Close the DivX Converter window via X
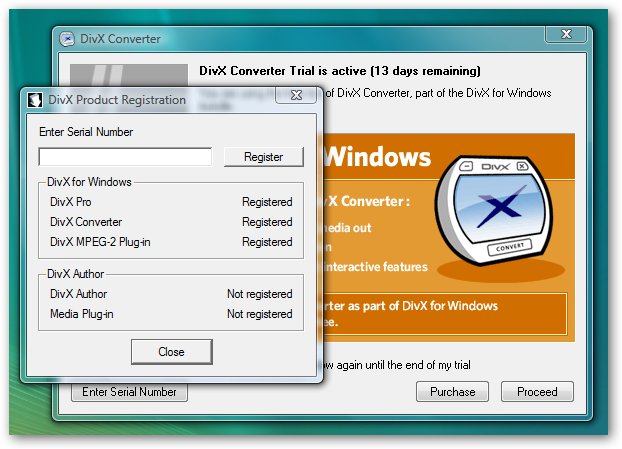The height and width of the screenshot is (449, 622). click(566, 34)
